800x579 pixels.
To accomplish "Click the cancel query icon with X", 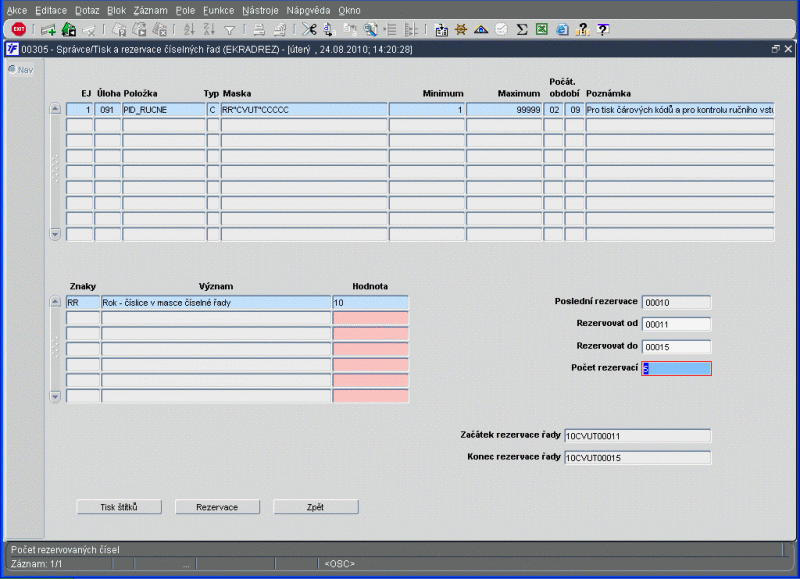I will [x=160, y=30].
